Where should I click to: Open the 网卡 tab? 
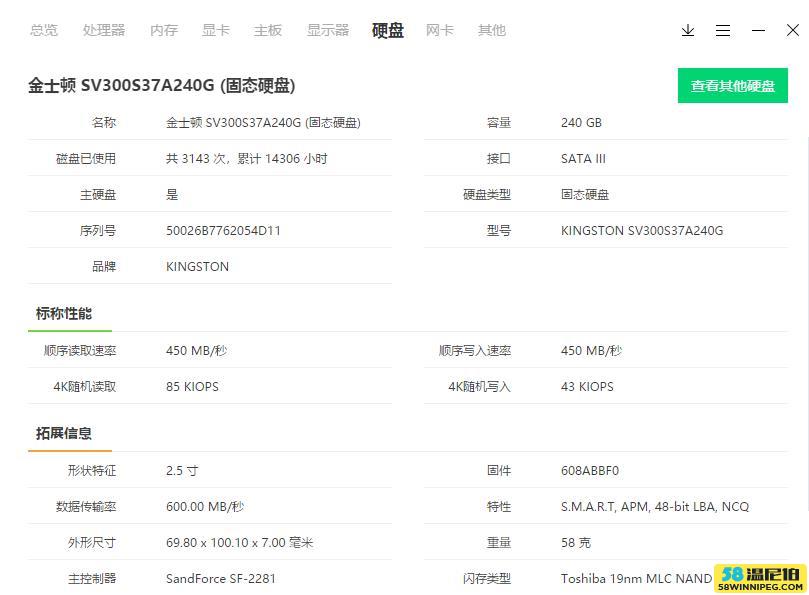440,30
